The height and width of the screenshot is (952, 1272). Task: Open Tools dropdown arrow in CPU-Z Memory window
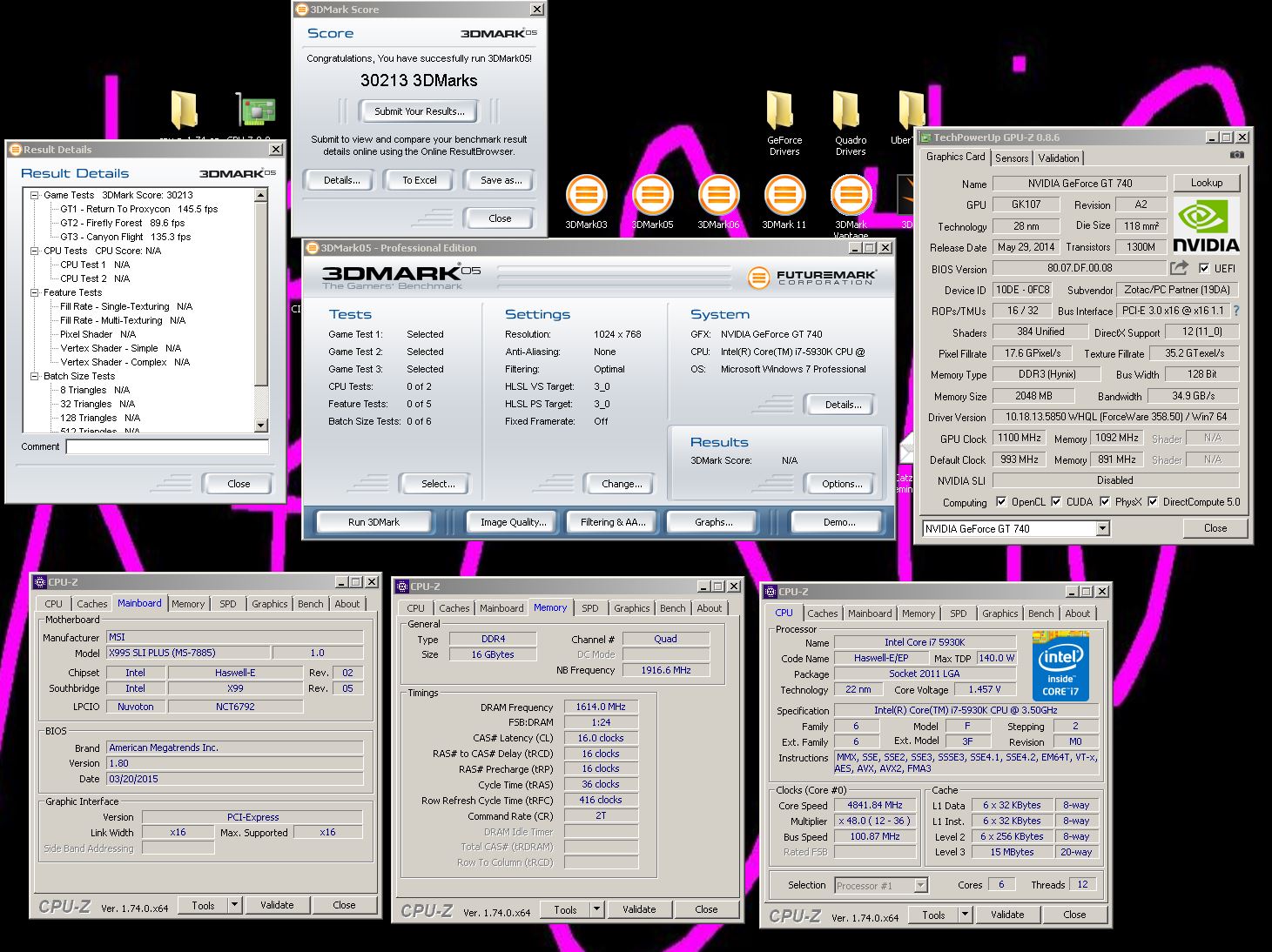tap(596, 909)
